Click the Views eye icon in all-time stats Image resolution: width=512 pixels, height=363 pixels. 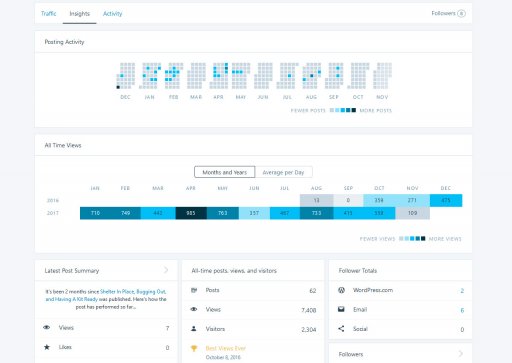click(x=194, y=309)
